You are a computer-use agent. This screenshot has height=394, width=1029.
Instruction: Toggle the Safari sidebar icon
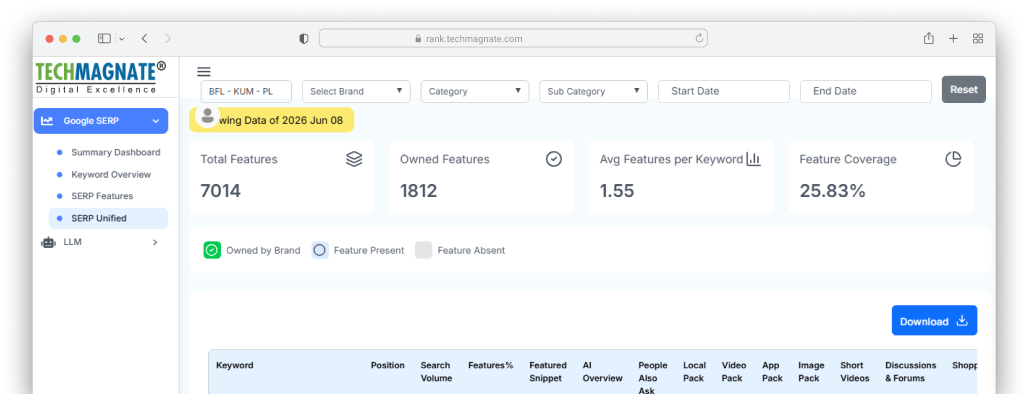tap(104, 39)
